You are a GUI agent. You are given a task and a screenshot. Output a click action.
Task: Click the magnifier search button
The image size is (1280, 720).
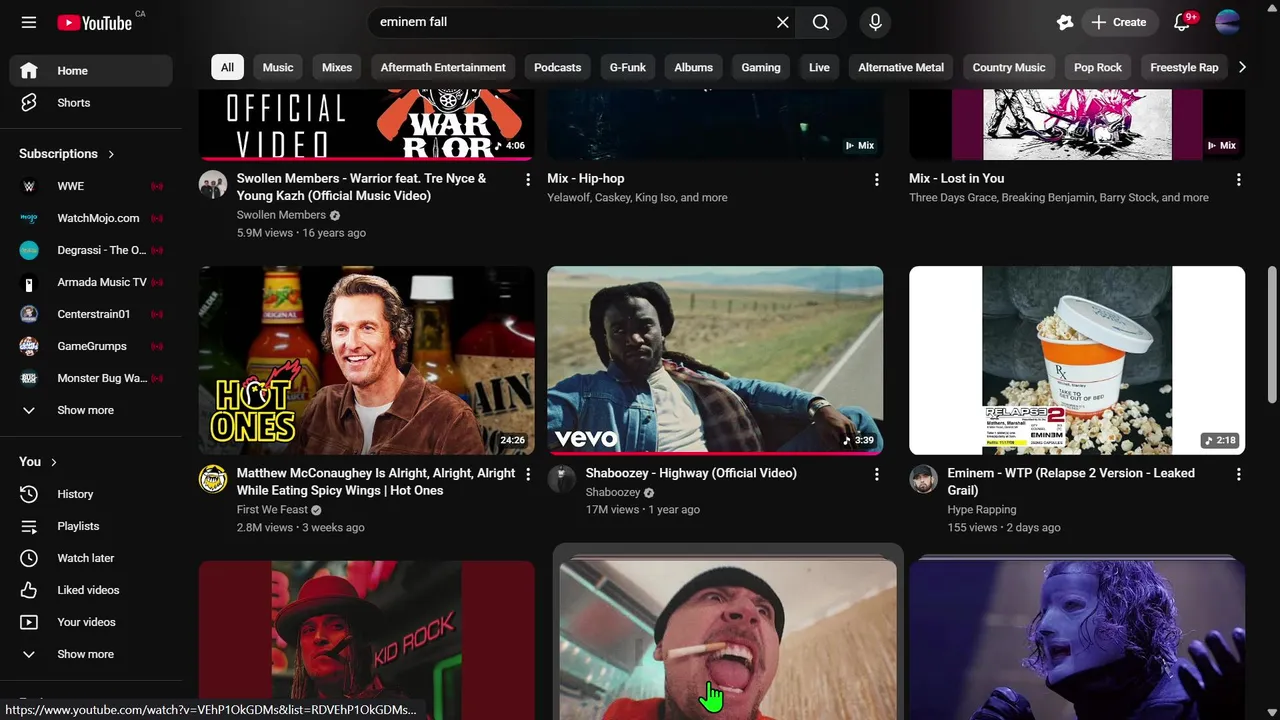pos(821,22)
